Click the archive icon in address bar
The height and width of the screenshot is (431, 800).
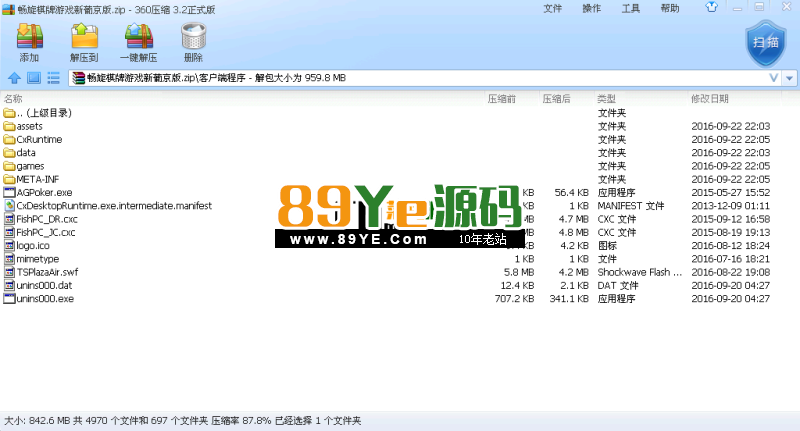[x=78, y=78]
